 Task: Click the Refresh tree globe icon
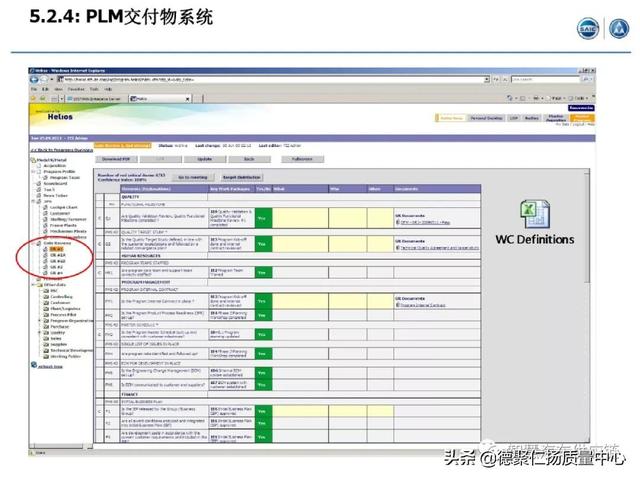click(34, 365)
